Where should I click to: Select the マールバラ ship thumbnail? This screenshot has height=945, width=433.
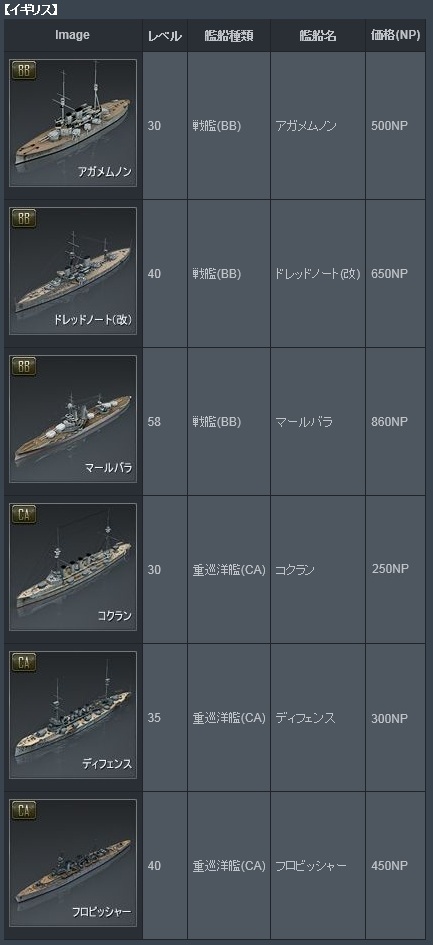tap(73, 419)
